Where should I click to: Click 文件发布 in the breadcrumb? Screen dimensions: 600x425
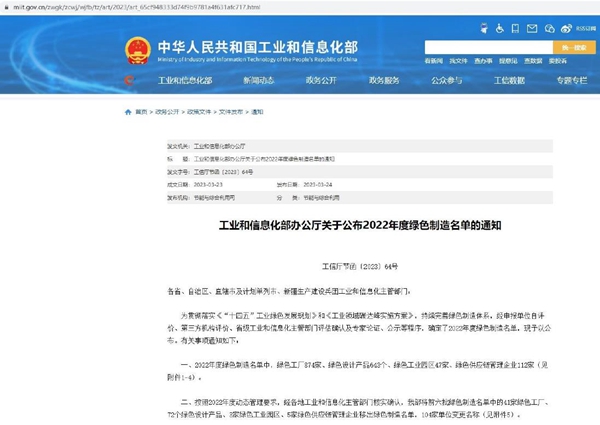pyautogui.click(x=231, y=112)
